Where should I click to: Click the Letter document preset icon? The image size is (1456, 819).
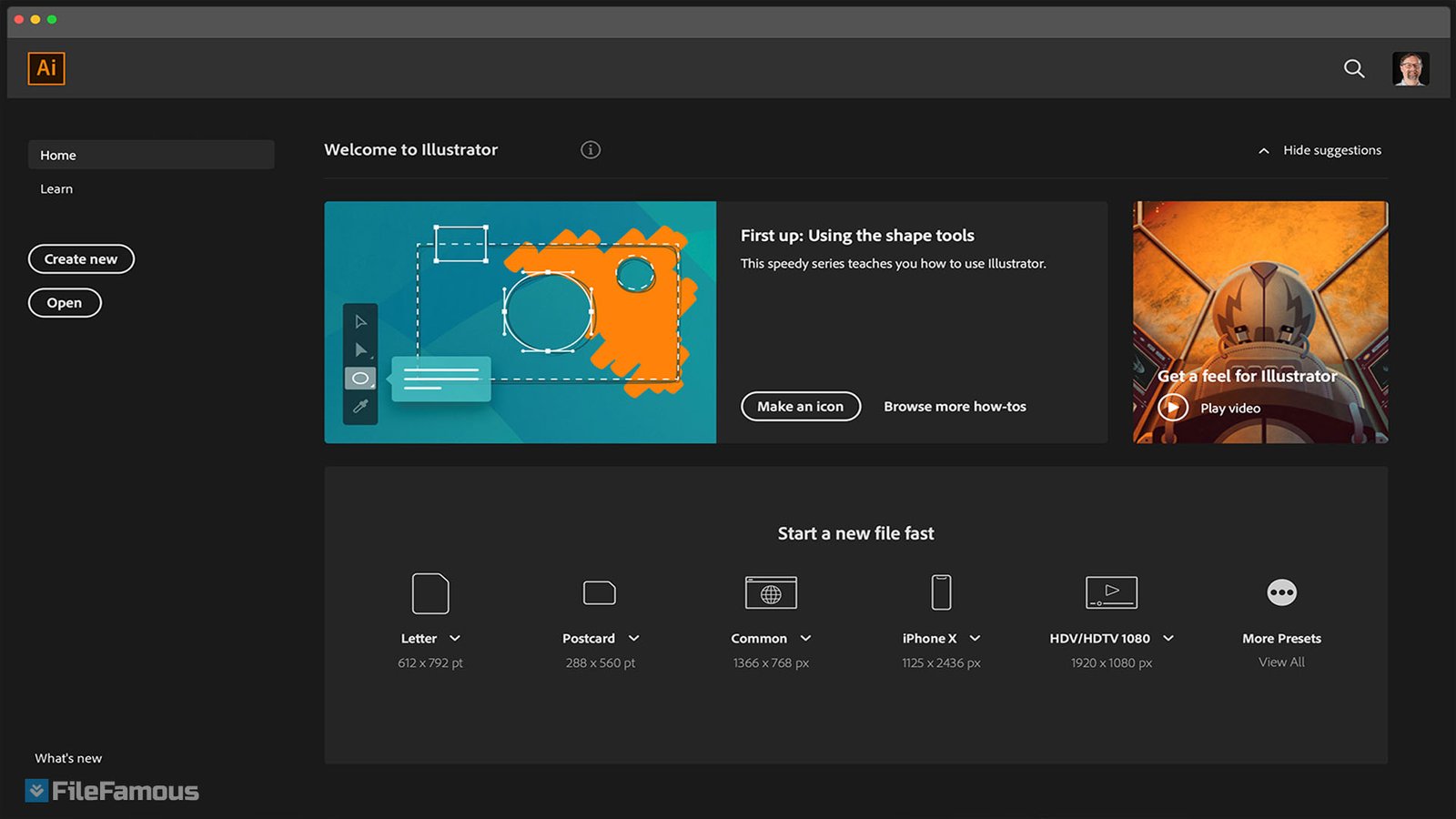tap(430, 593)
